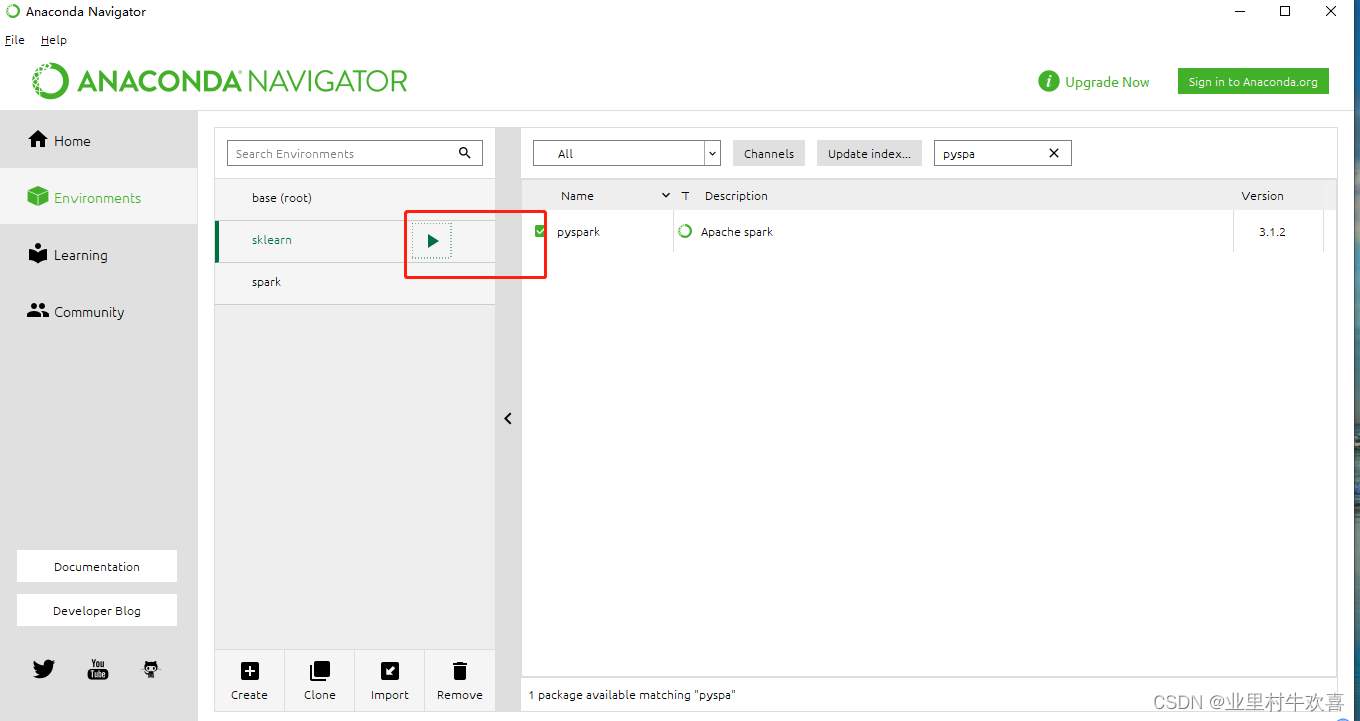Open the YouTube icon link
Image resolution: width=1360 pixels, height=721 pixels.
click(98, 668)
